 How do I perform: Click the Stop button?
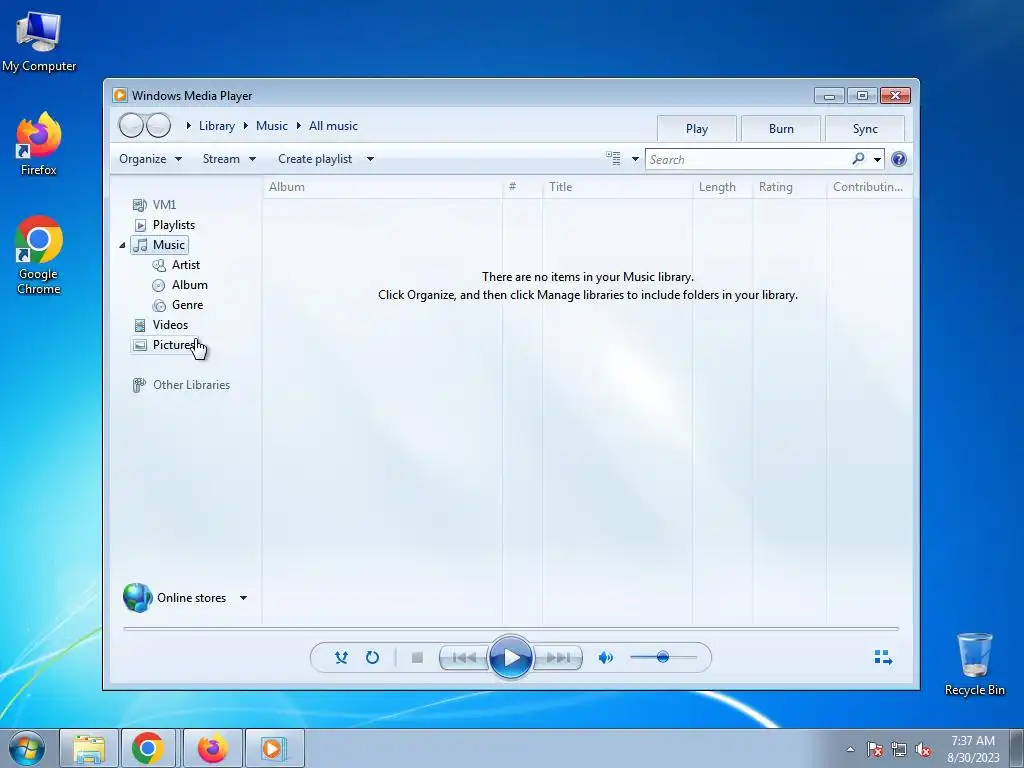(x=417, y=658)
